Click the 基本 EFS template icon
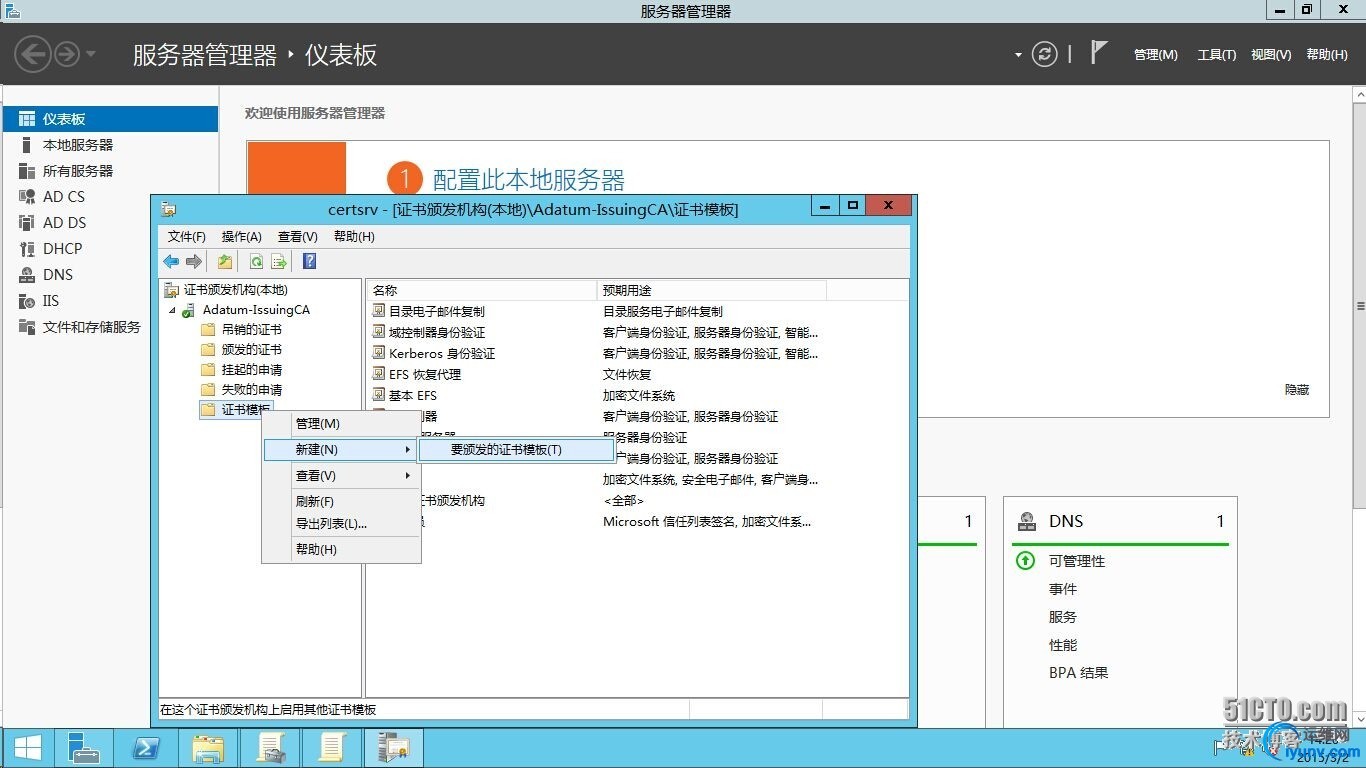 coord(379,395)
